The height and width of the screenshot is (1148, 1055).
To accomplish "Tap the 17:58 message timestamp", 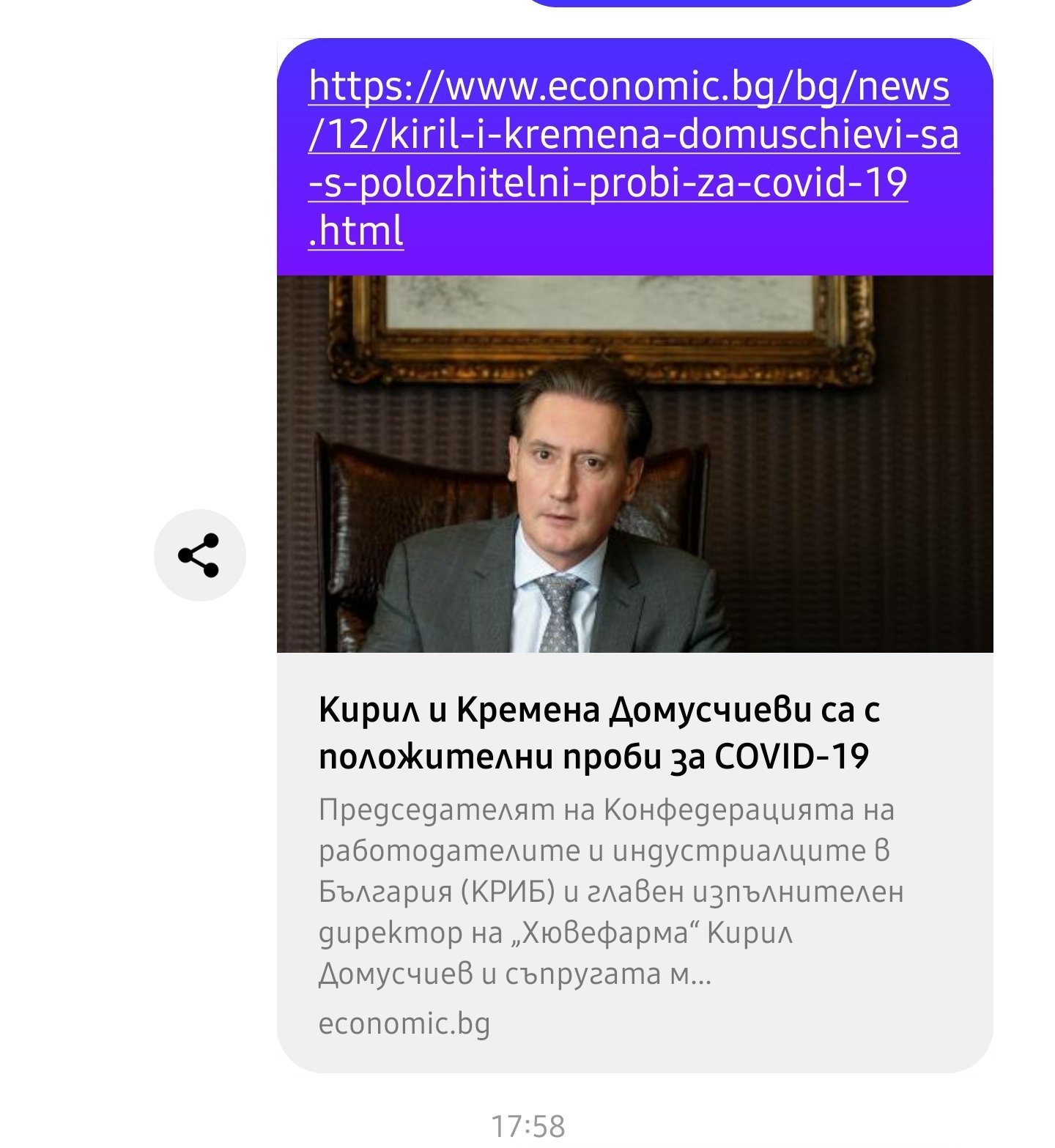I will tap(528, 1127).
